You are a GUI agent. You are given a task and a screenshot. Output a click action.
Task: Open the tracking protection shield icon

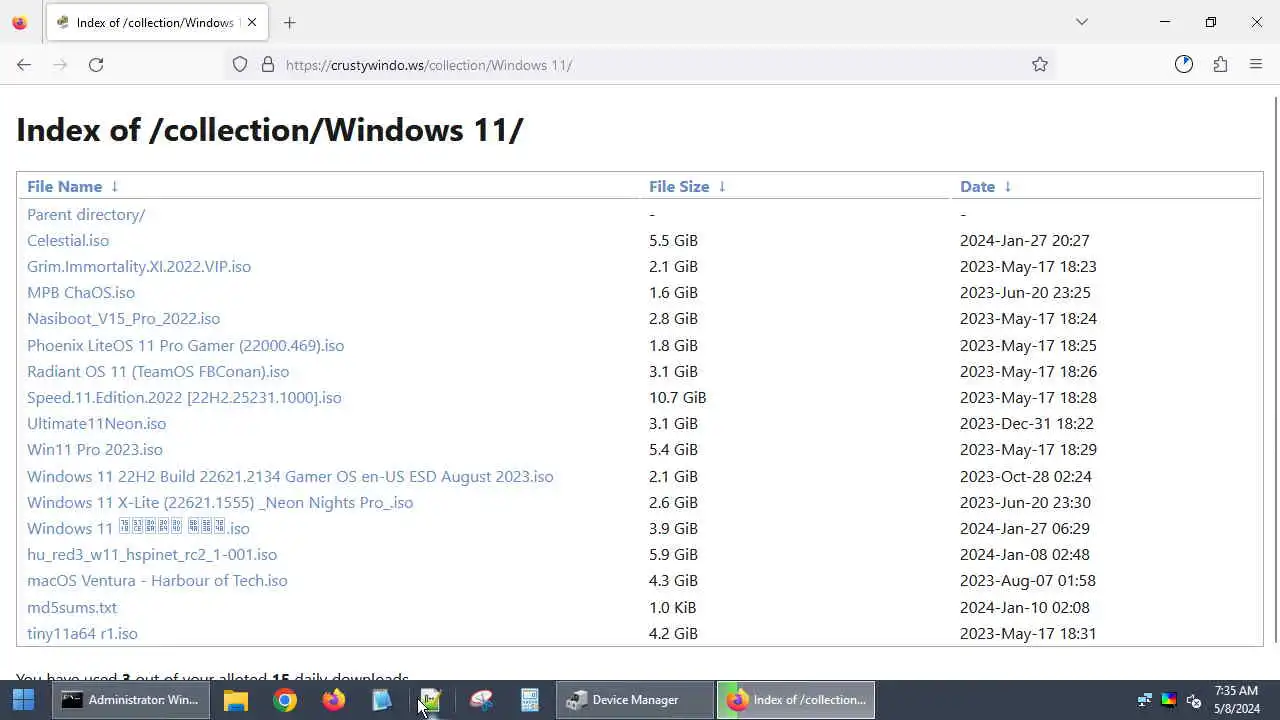[240, 65]
